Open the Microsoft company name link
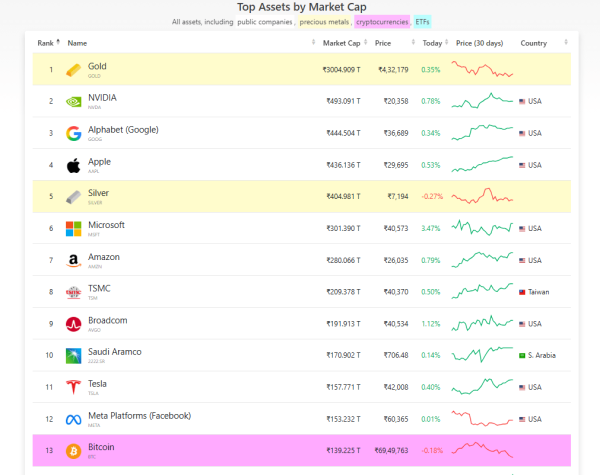The width and height of the screenshot is (600, 475). point(106,225)
